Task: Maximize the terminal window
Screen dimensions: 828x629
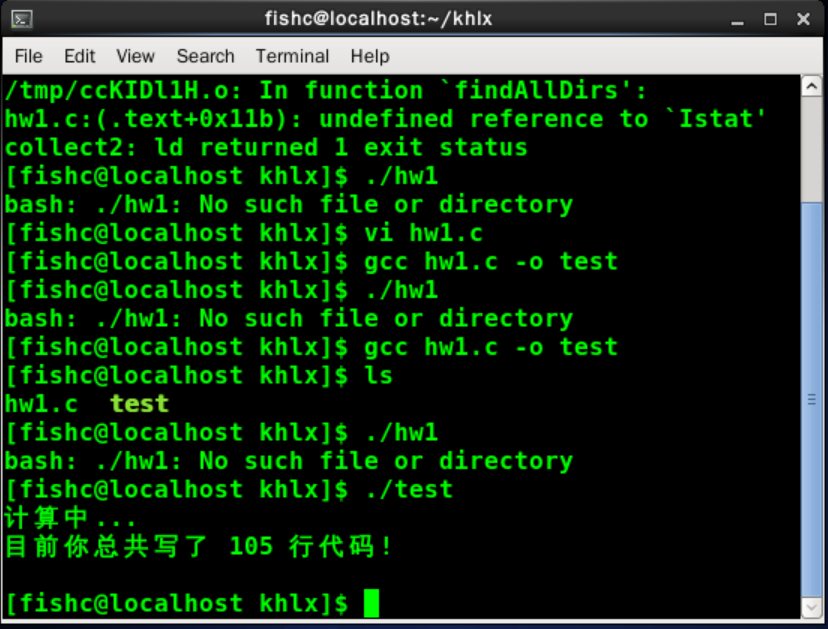Action: pyautogui.click(x=770, y=19)
